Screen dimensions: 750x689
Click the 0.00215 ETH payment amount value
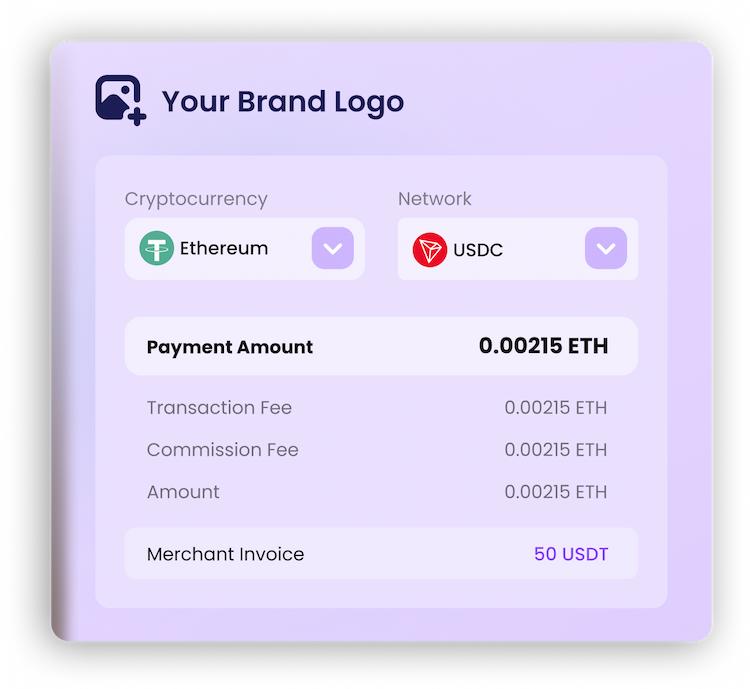pos(543,346)
